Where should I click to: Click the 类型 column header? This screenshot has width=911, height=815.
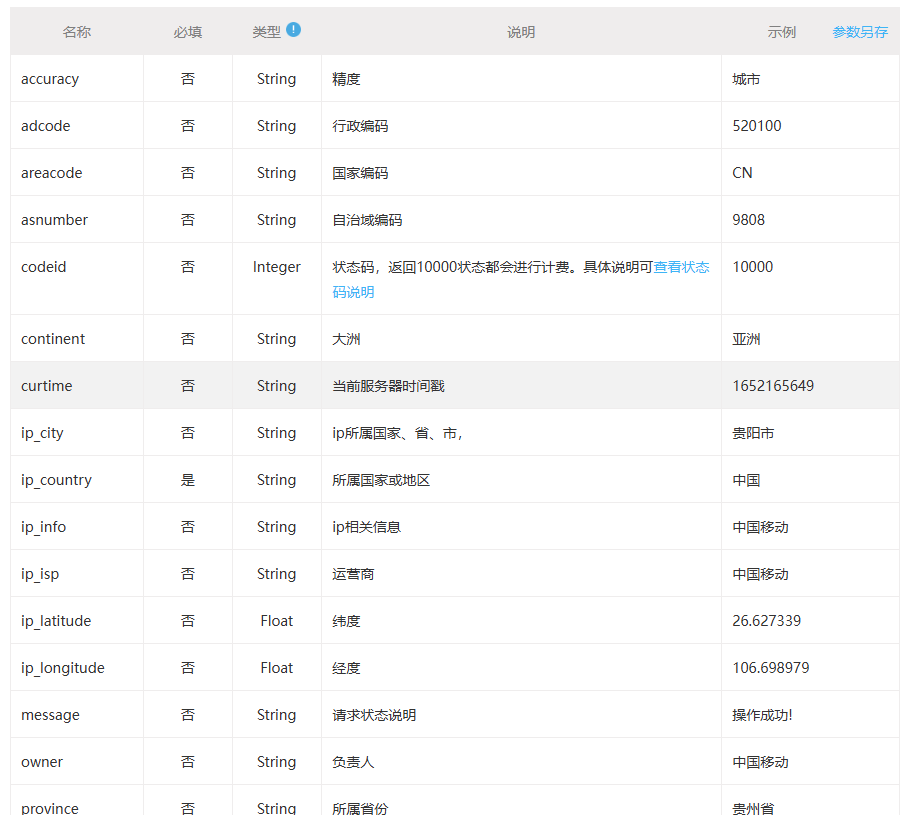pyautogui.click(x=267, y=33)
